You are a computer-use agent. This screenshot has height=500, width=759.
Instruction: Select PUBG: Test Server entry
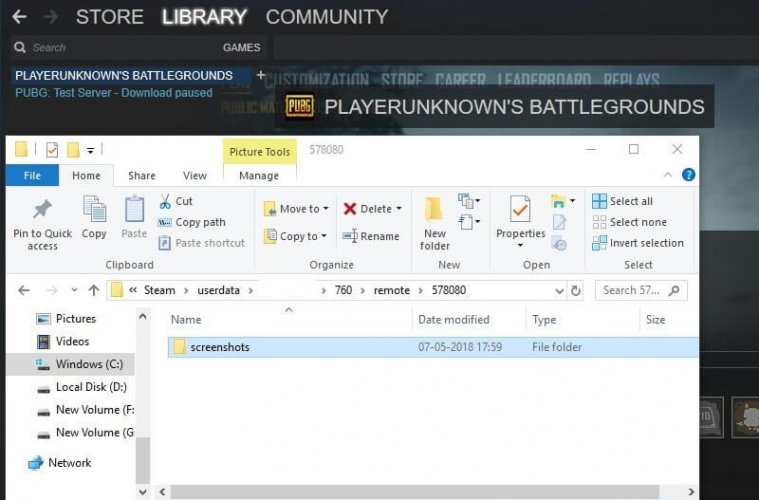coord(114,92)
